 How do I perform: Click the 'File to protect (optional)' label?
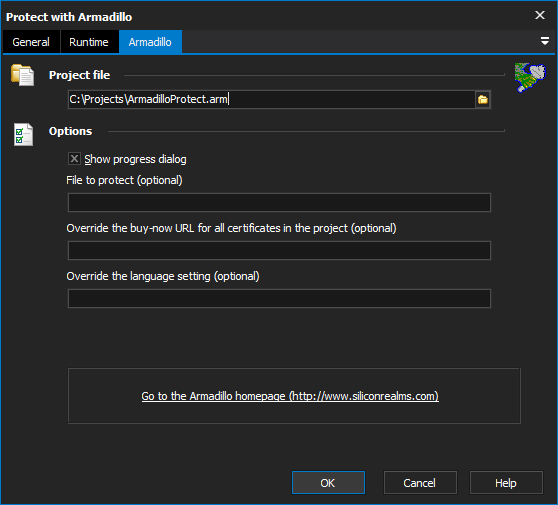[124, 180]
